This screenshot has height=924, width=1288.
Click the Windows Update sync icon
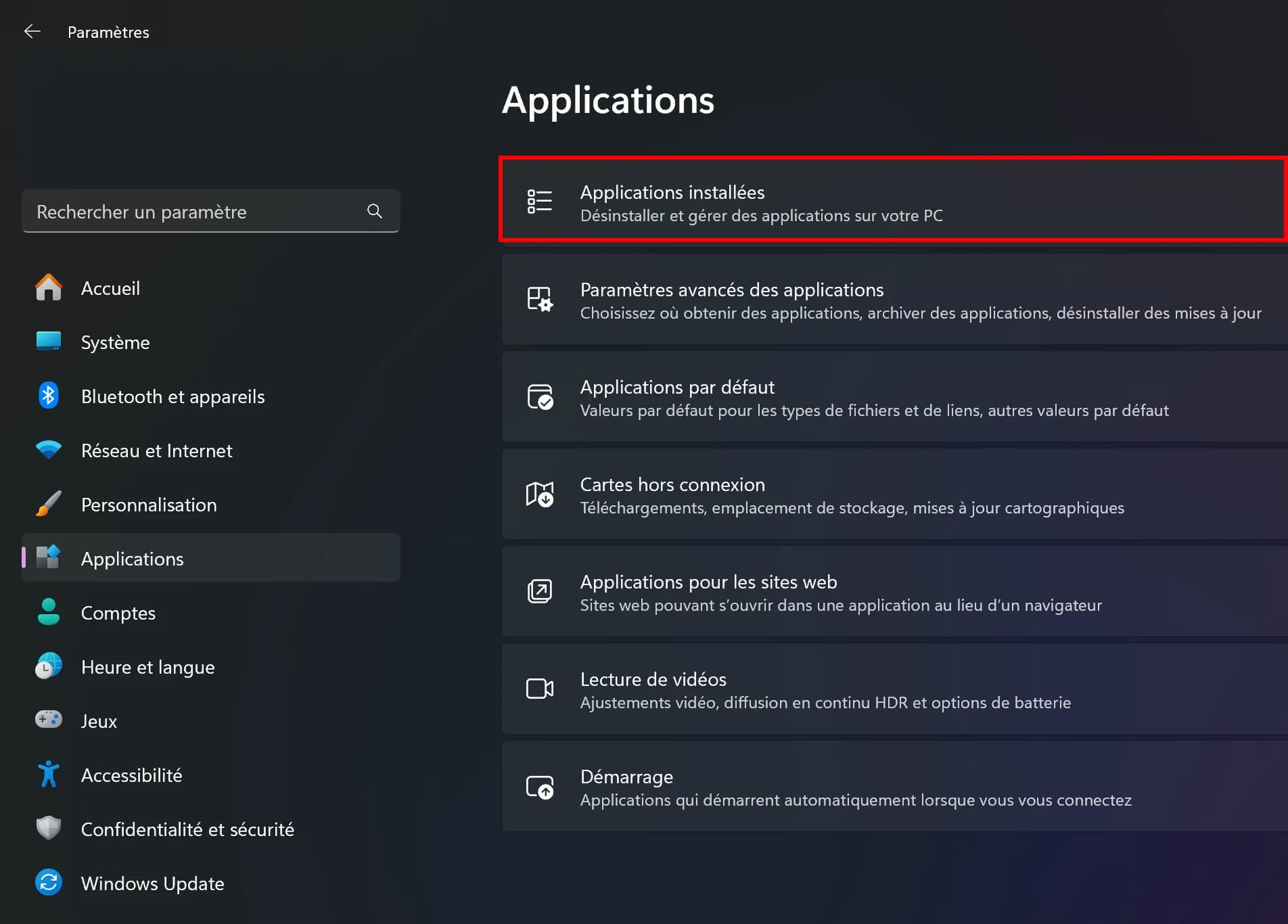(48, 883)
